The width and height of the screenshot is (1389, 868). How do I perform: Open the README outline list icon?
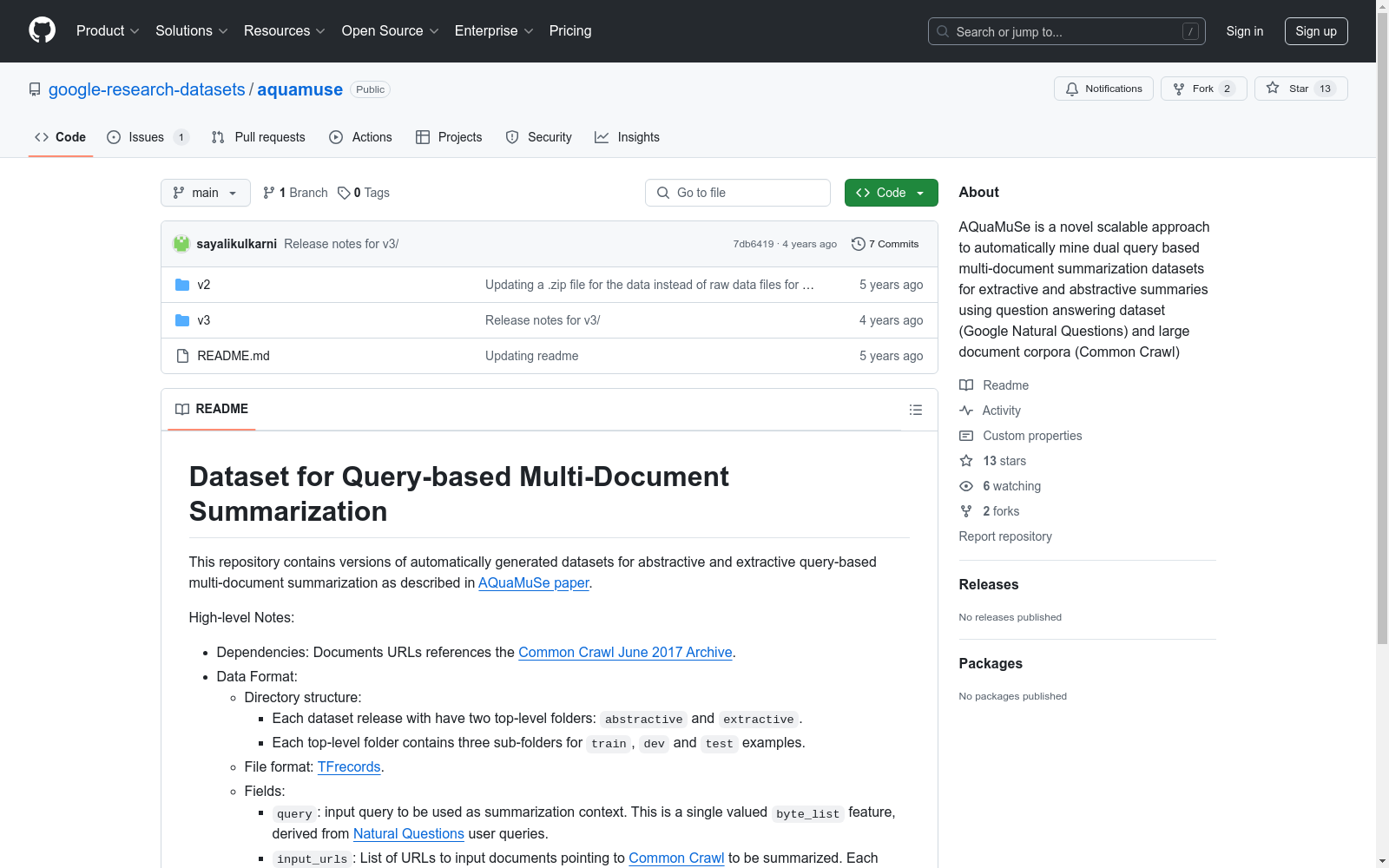916,410
